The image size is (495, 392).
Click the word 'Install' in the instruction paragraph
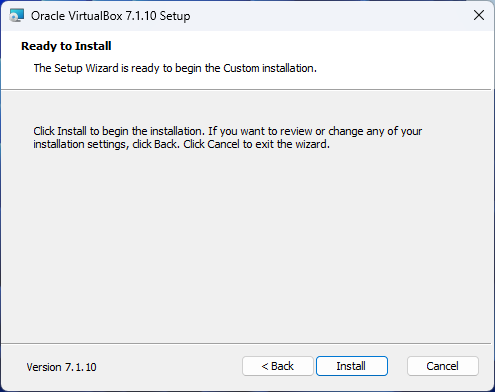[72, 131]
